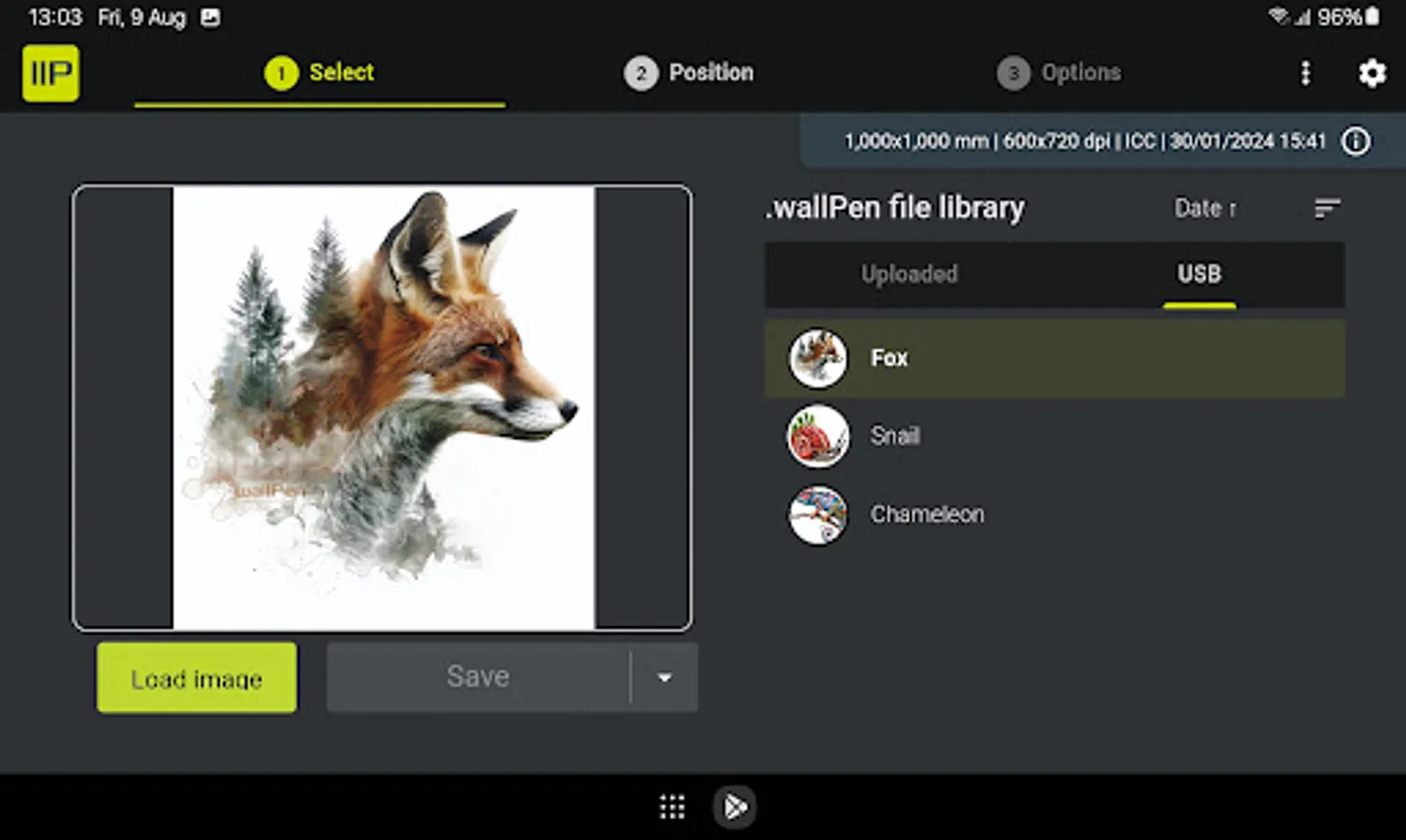Click the Load image button
This screenshot has width=1406, height=840.
pos(195,678)
